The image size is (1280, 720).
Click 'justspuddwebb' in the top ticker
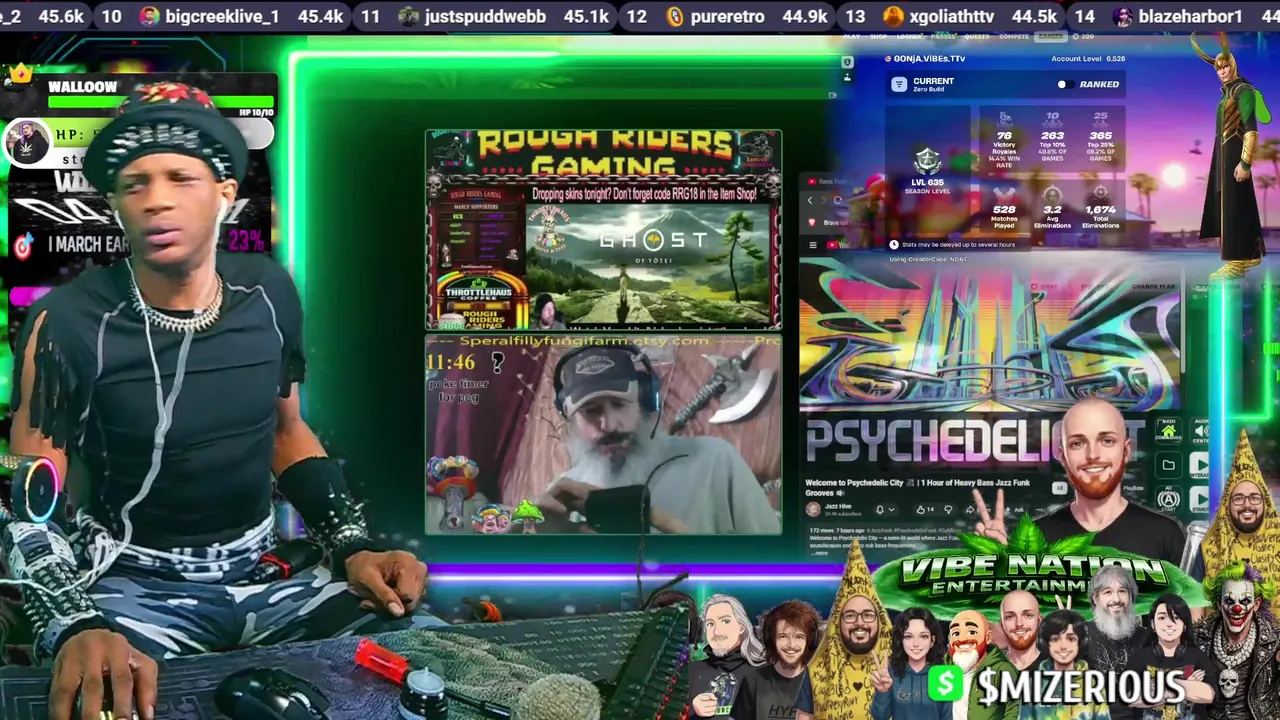coord(485,16)
